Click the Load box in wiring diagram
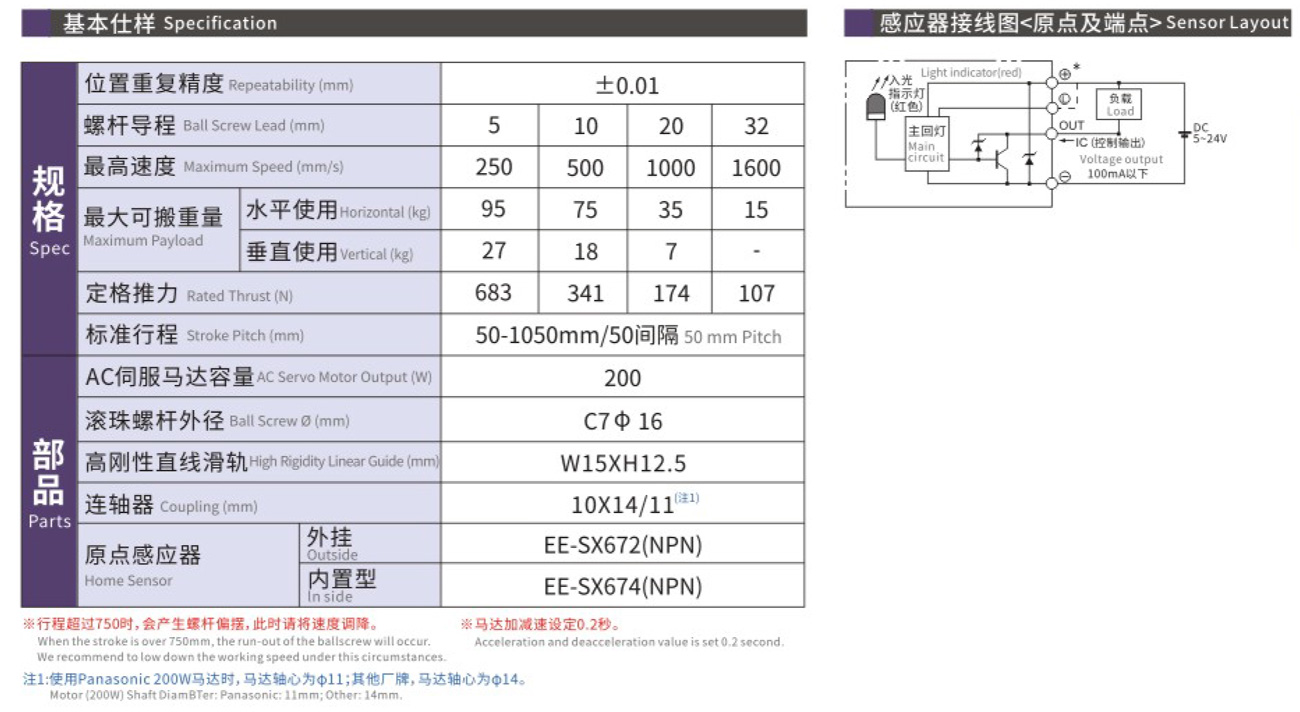1300x712 pixels. click(x=1119, y=105)
